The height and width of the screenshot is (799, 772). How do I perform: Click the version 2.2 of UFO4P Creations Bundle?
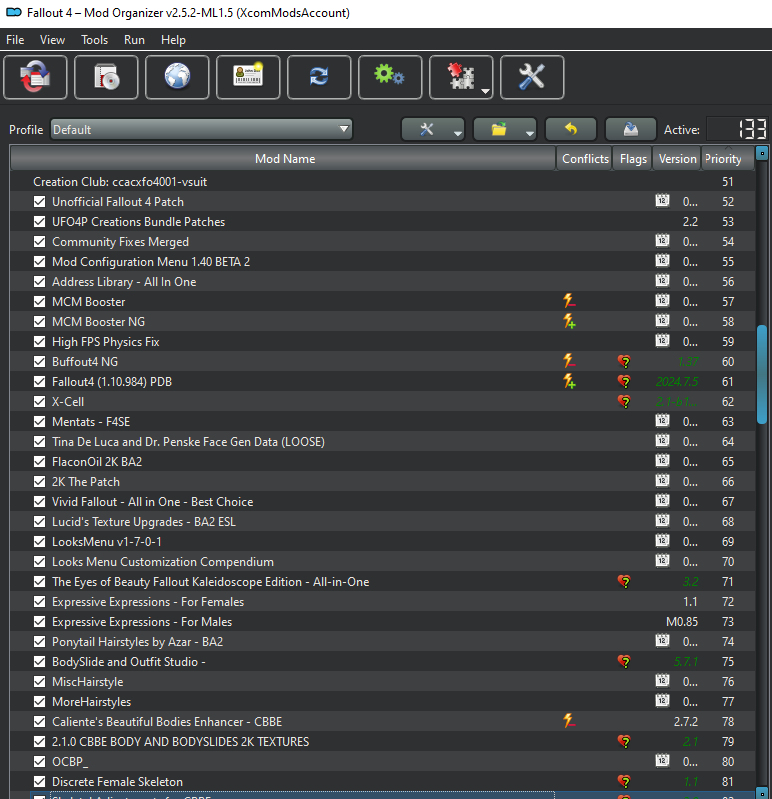pos(690,222)
